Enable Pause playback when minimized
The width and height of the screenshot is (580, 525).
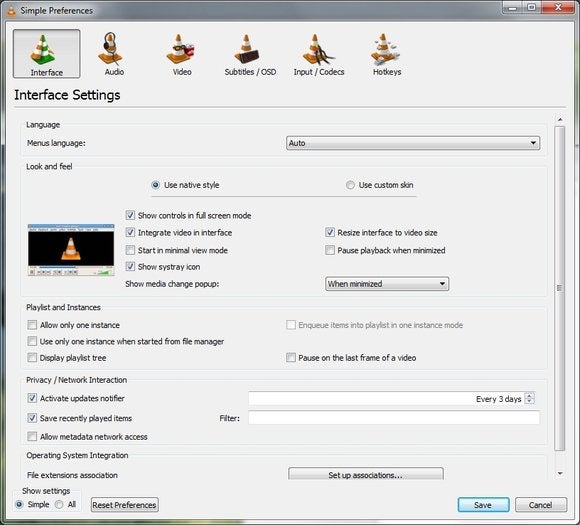click(330, 250)
